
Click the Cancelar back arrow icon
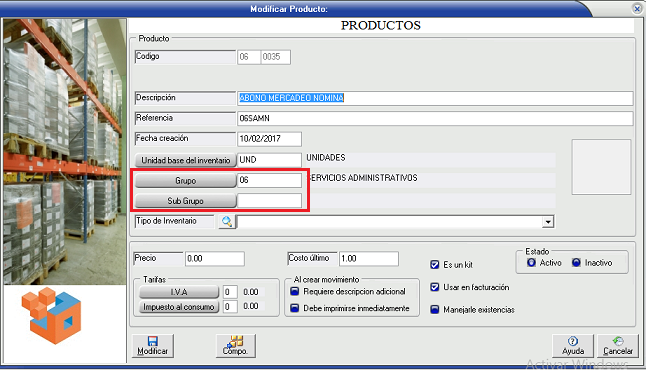pyautogui.click(x=618, y=341)
